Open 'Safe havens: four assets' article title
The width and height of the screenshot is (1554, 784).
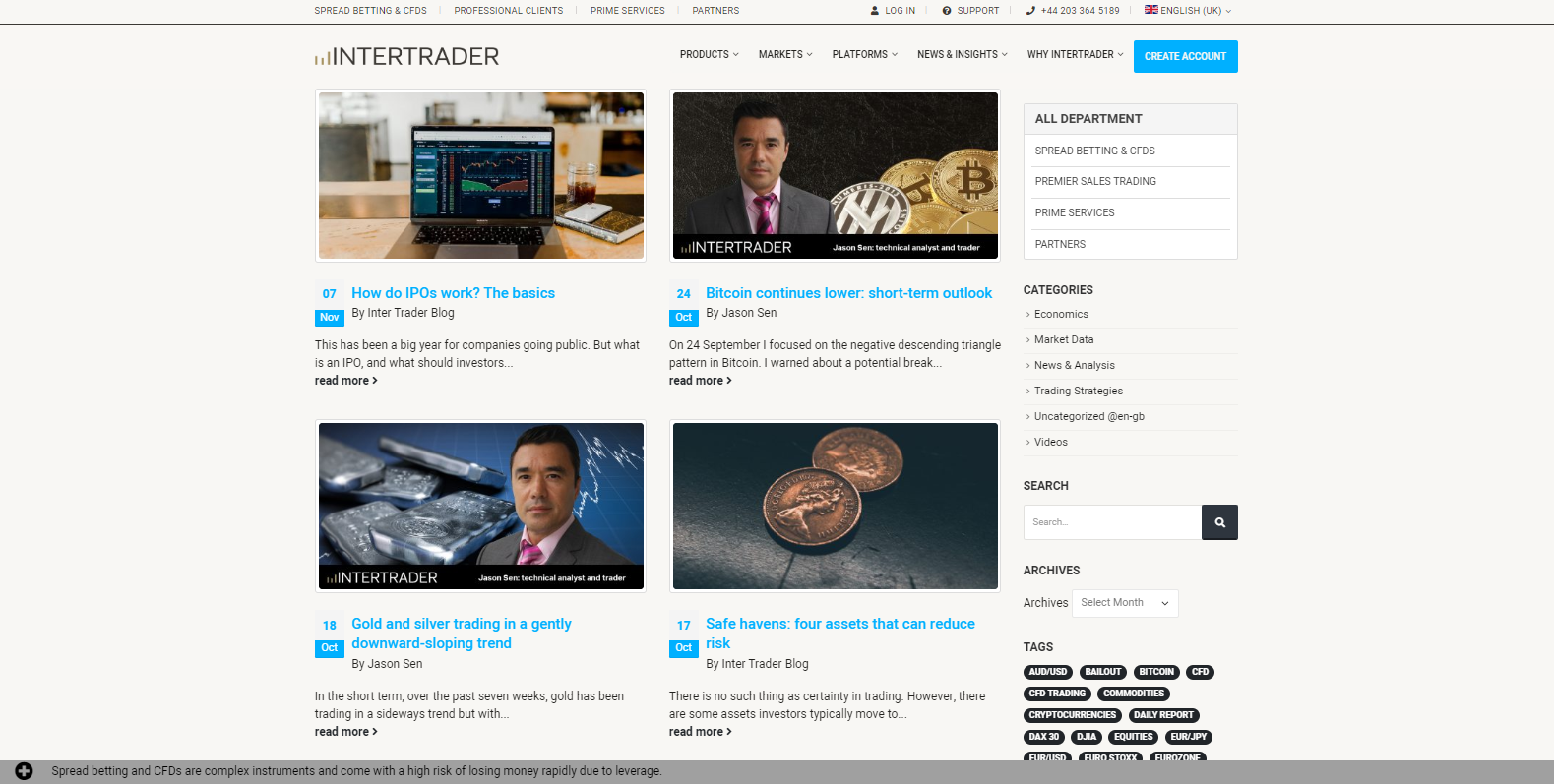coord(840,633)
